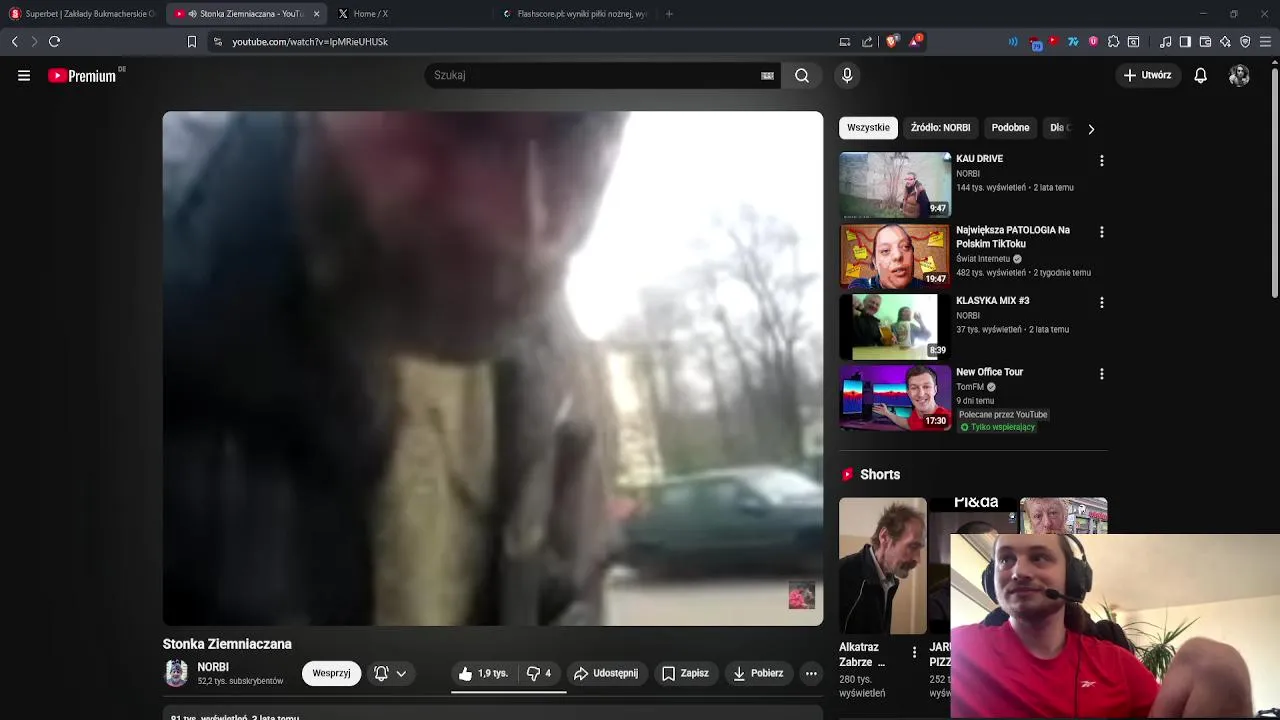Open Brave Leo AI sparkle icon
The height and width of the screenshot is (720, 1280).
(x=1225, y=42)
